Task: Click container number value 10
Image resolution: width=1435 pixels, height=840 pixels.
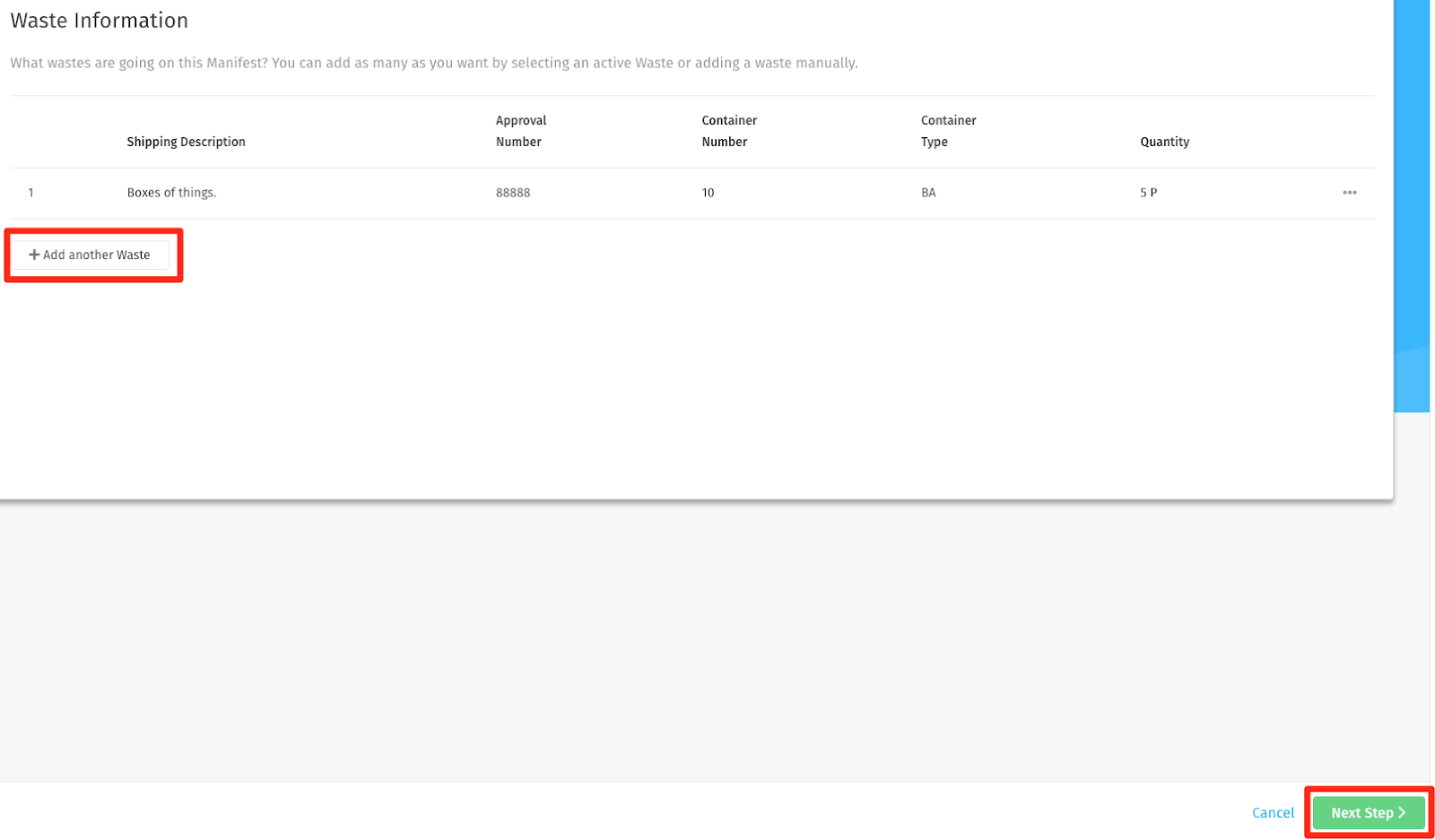Action: [x=708, y=193]
